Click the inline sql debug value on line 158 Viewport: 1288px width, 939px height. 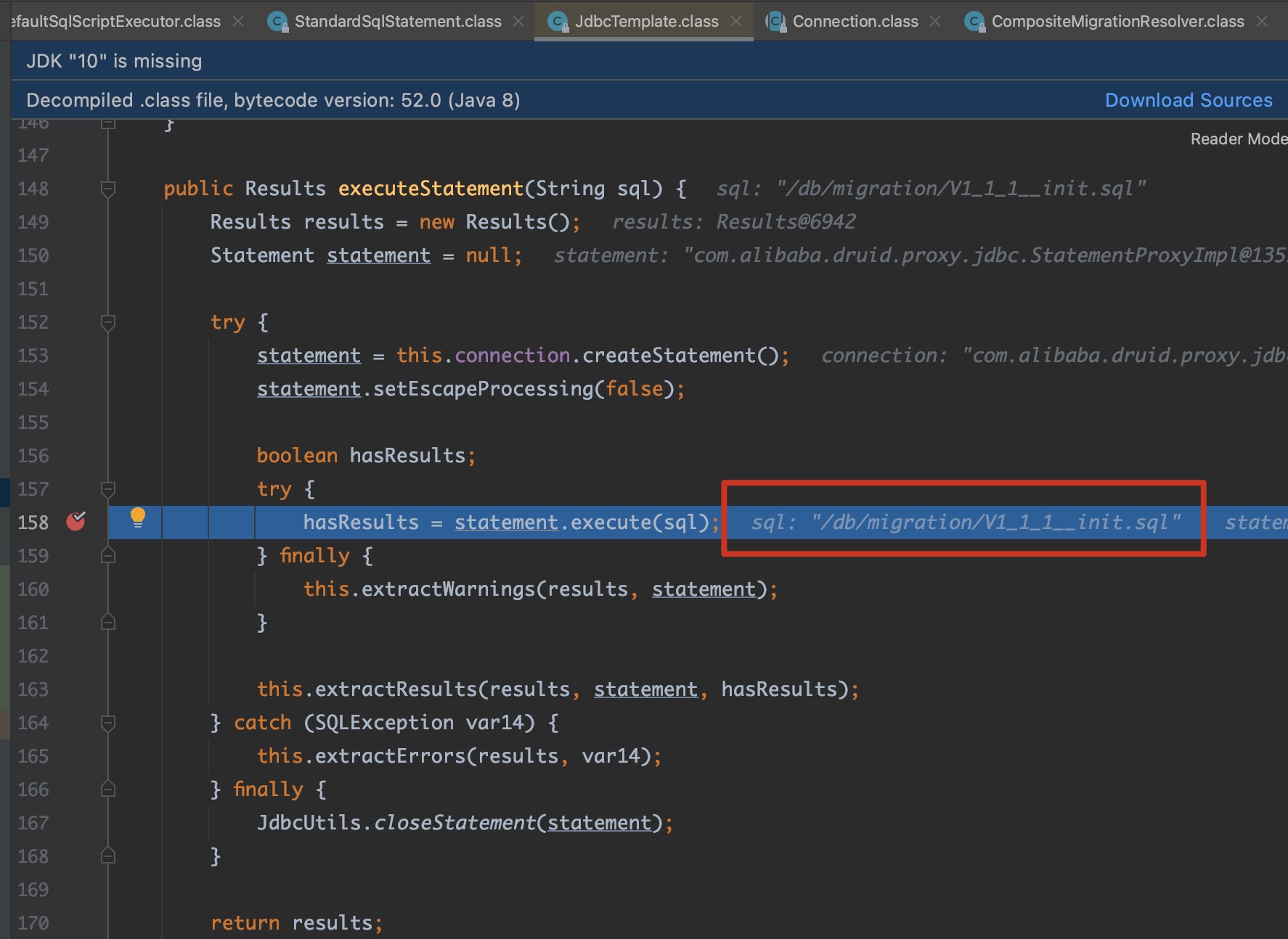[x=966, y=522]
